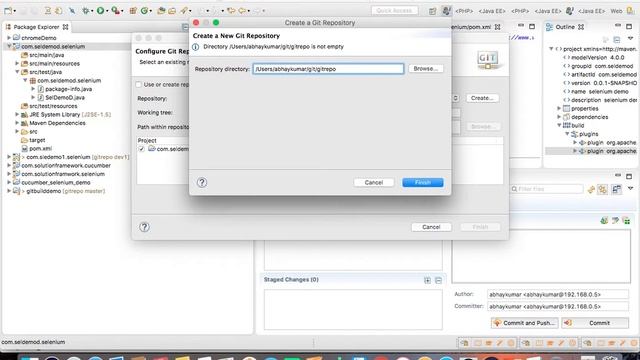Click Create... in Configure Git Repository dialog
Screen dimensions: 640x360
click(x=482, y=98)
